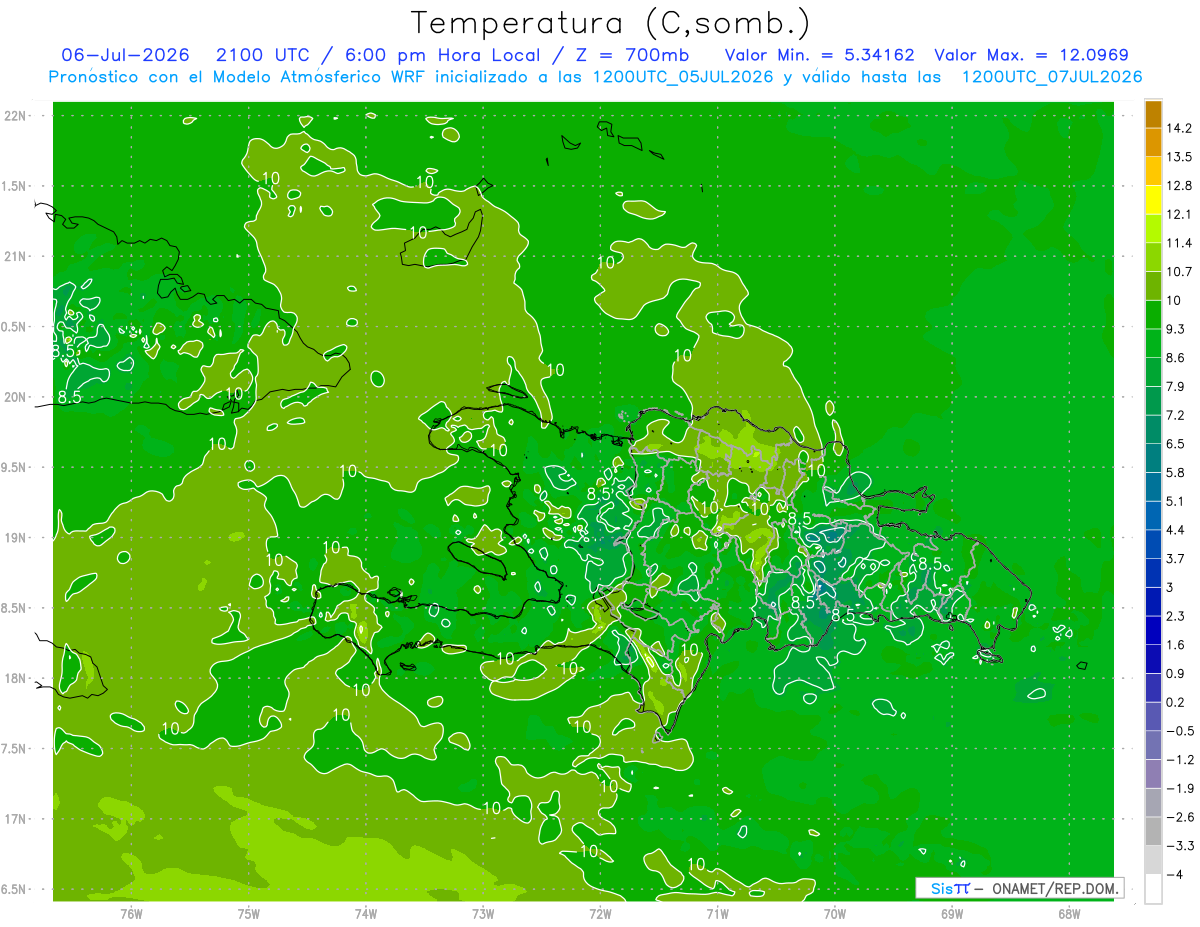Click the "2100 UTC" time text
Image resolution: width=1200 pixels, height=927 pixels.
click(x=262, y=55)
